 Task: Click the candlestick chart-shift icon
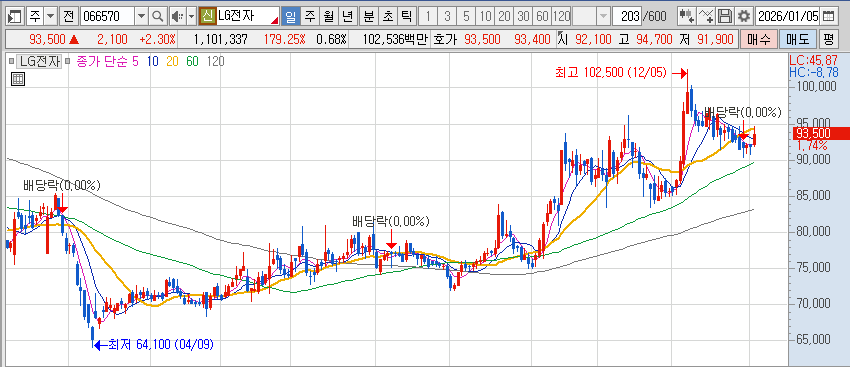point(686,17)
